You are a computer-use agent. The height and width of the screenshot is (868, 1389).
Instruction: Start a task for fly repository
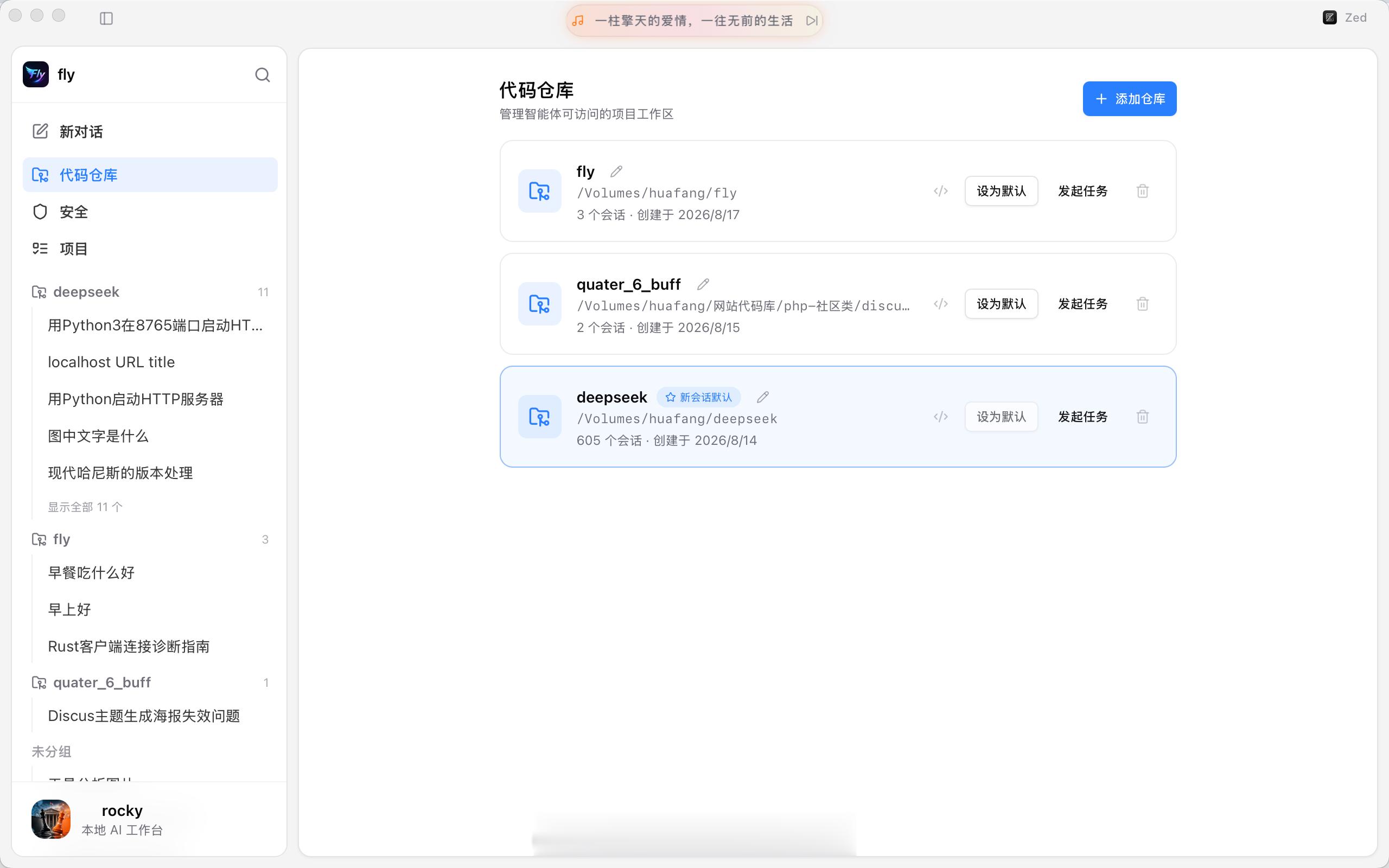click(x=1082, y=191)
